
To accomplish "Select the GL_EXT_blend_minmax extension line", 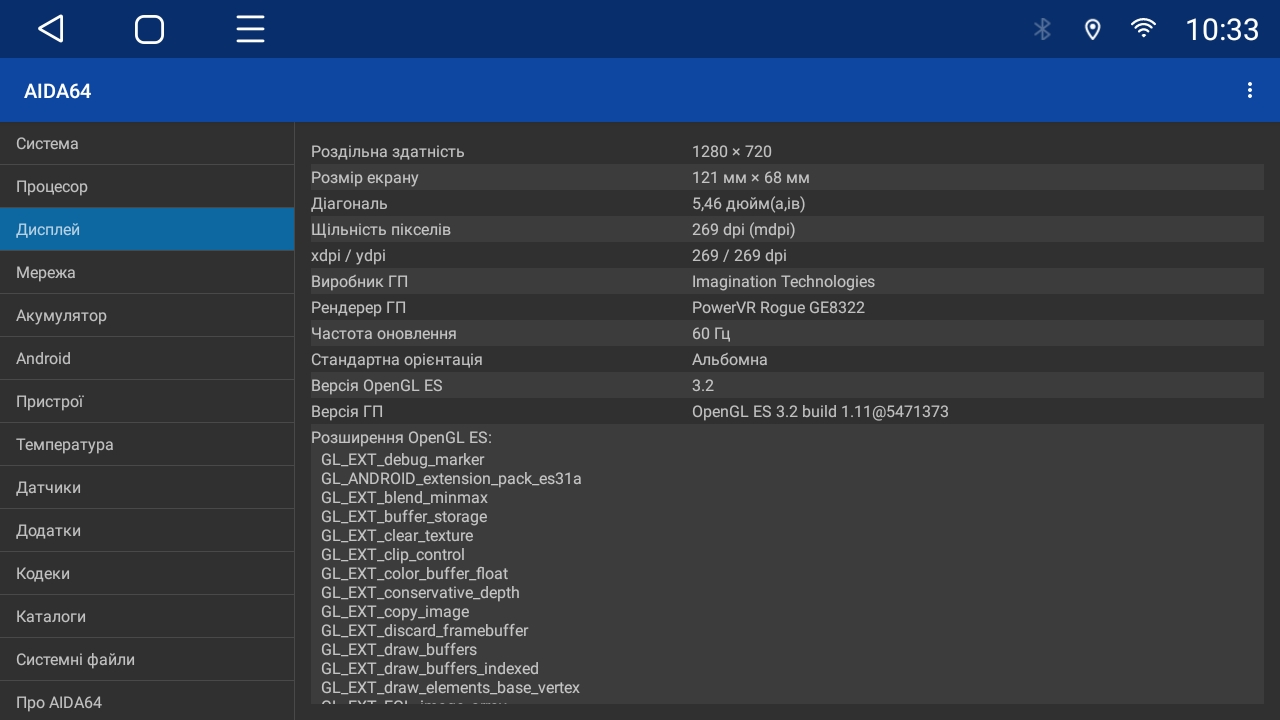I will [405, 498].
